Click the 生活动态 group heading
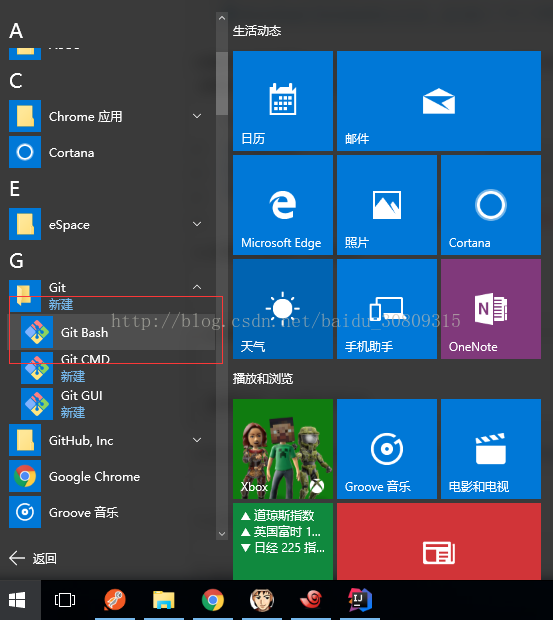The height and width of the screenshot is (620, 553). coord(257,31)
